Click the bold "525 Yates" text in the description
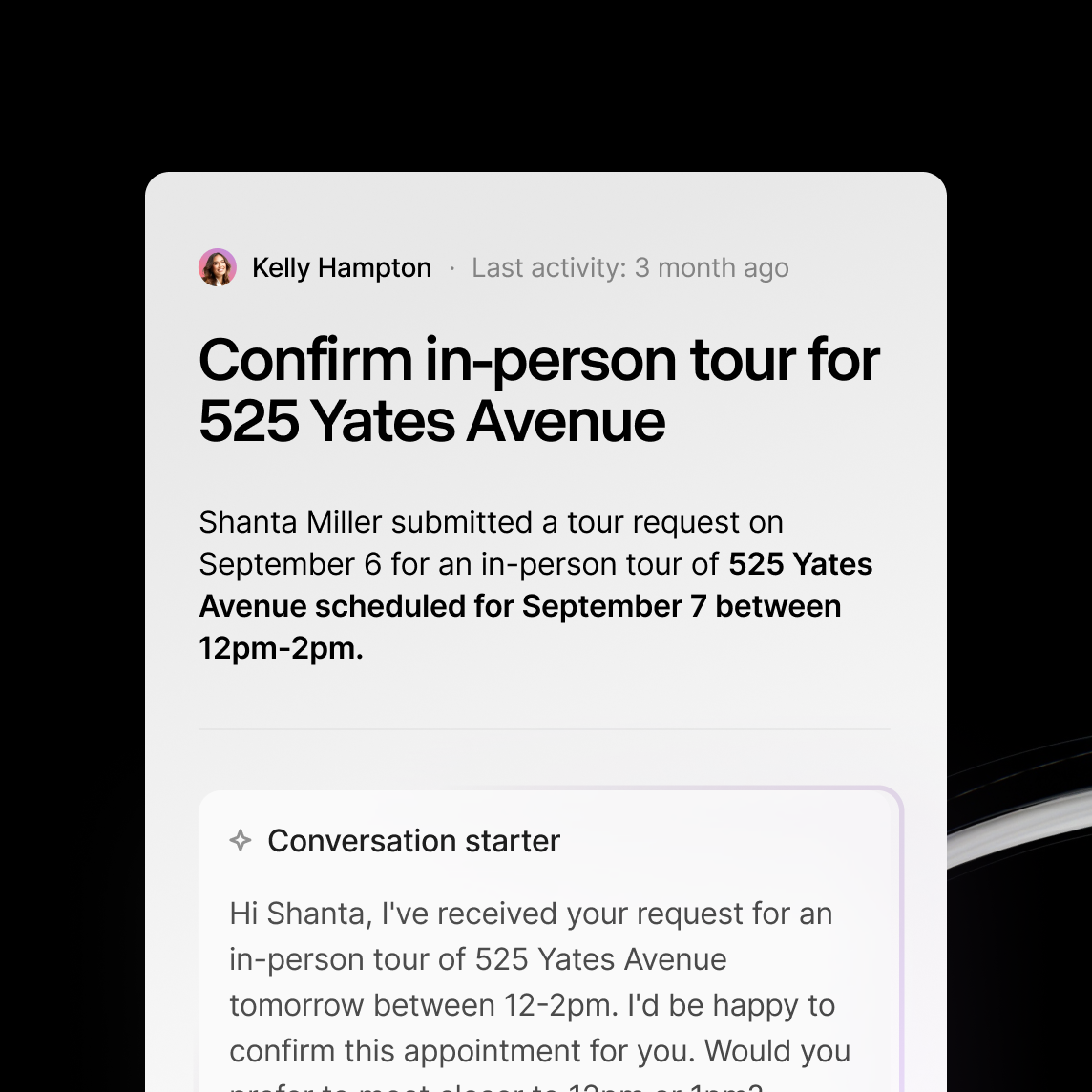This screenshot has height=1092, width=1092. pyautogui.click(x=800, y=564)
